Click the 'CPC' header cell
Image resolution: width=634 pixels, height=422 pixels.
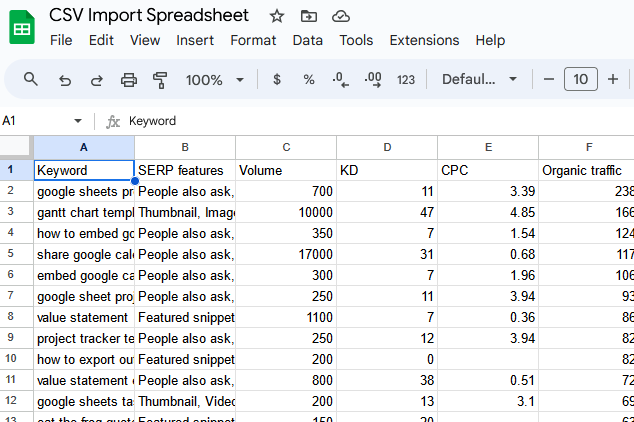488,170
